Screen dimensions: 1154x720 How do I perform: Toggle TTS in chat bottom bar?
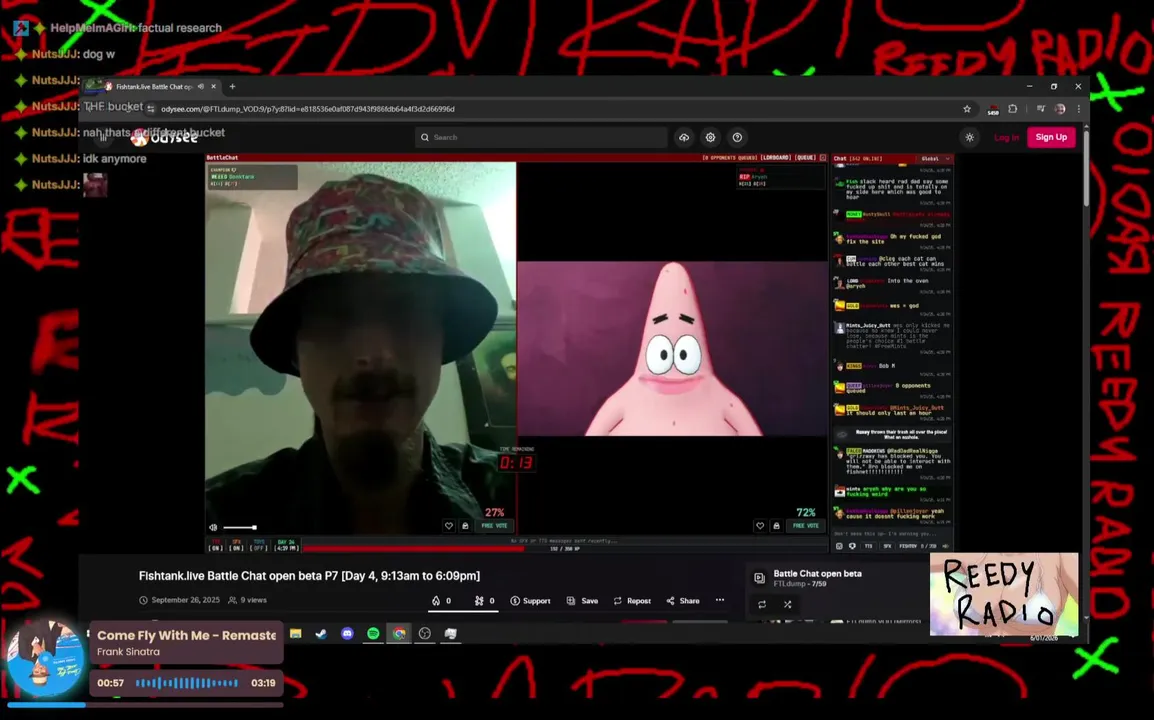(868, 546)
